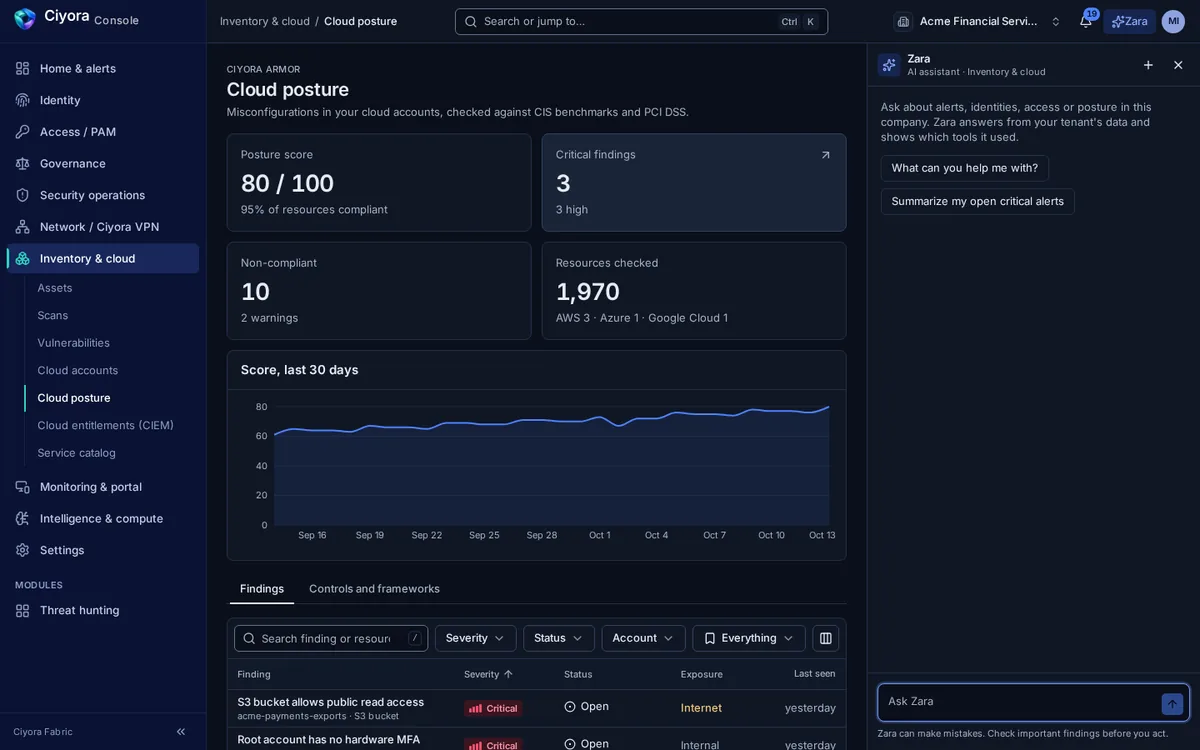Image resolution: width=1200 pixels, height=750 pixels.
Task: Open the Resources checked card
Action: pos(694,291)
